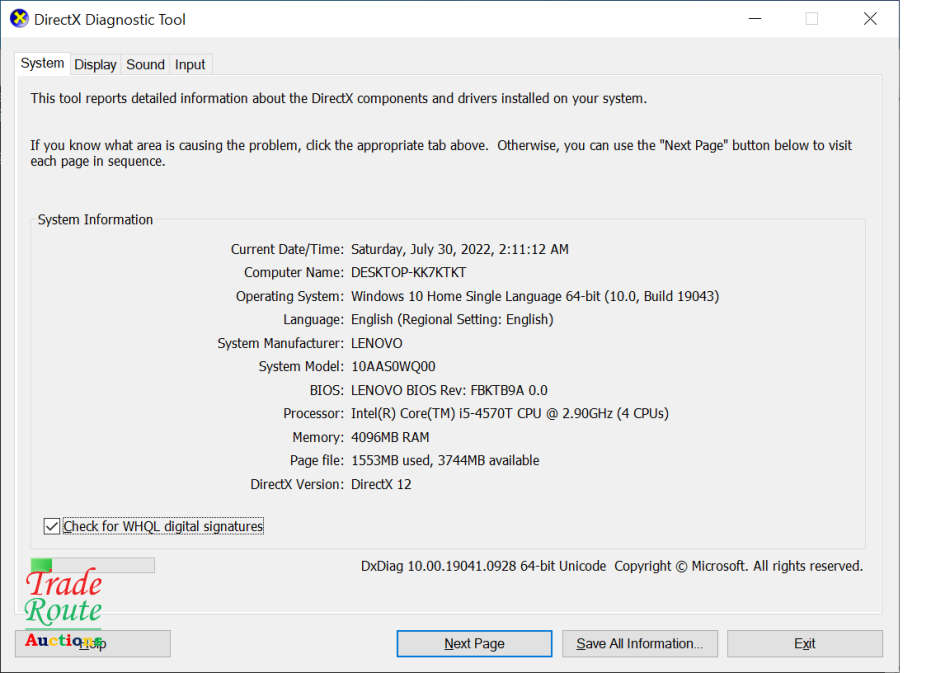This screenshot has width=950, height=673.
Task: Select the System tab
Action: click(x=42, y=63)
